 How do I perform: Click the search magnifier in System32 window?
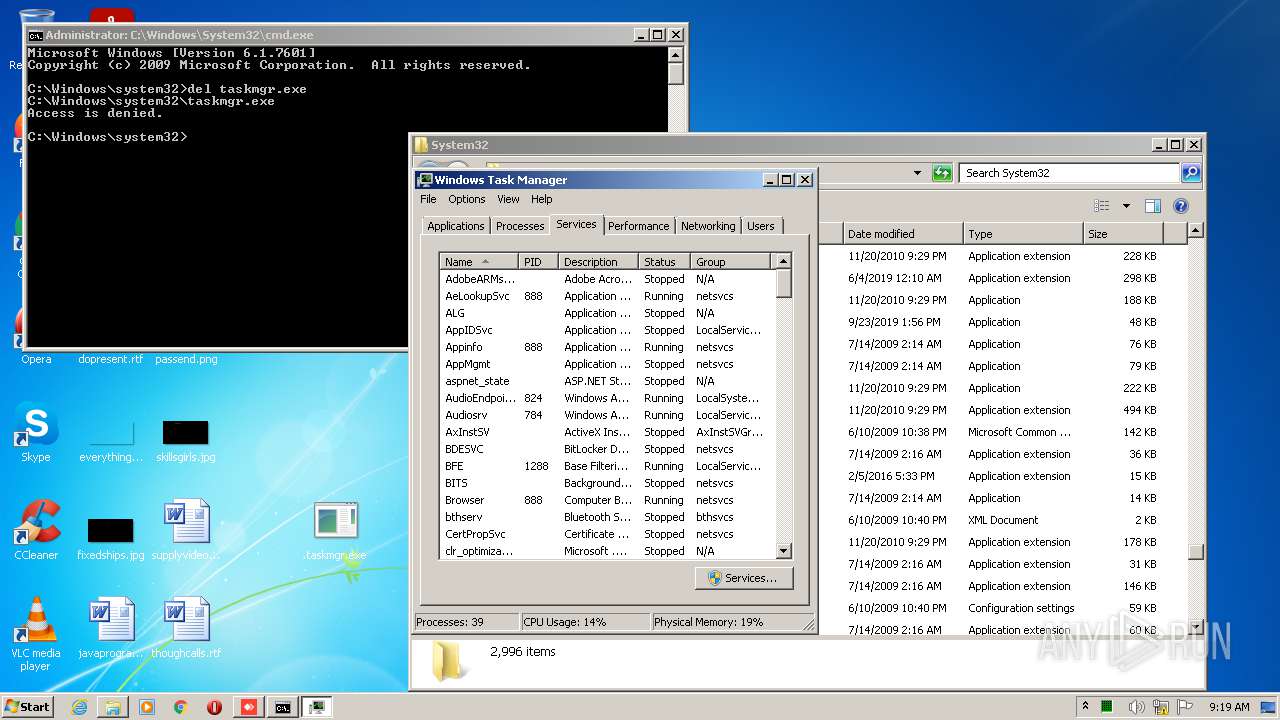(1190, 173)
